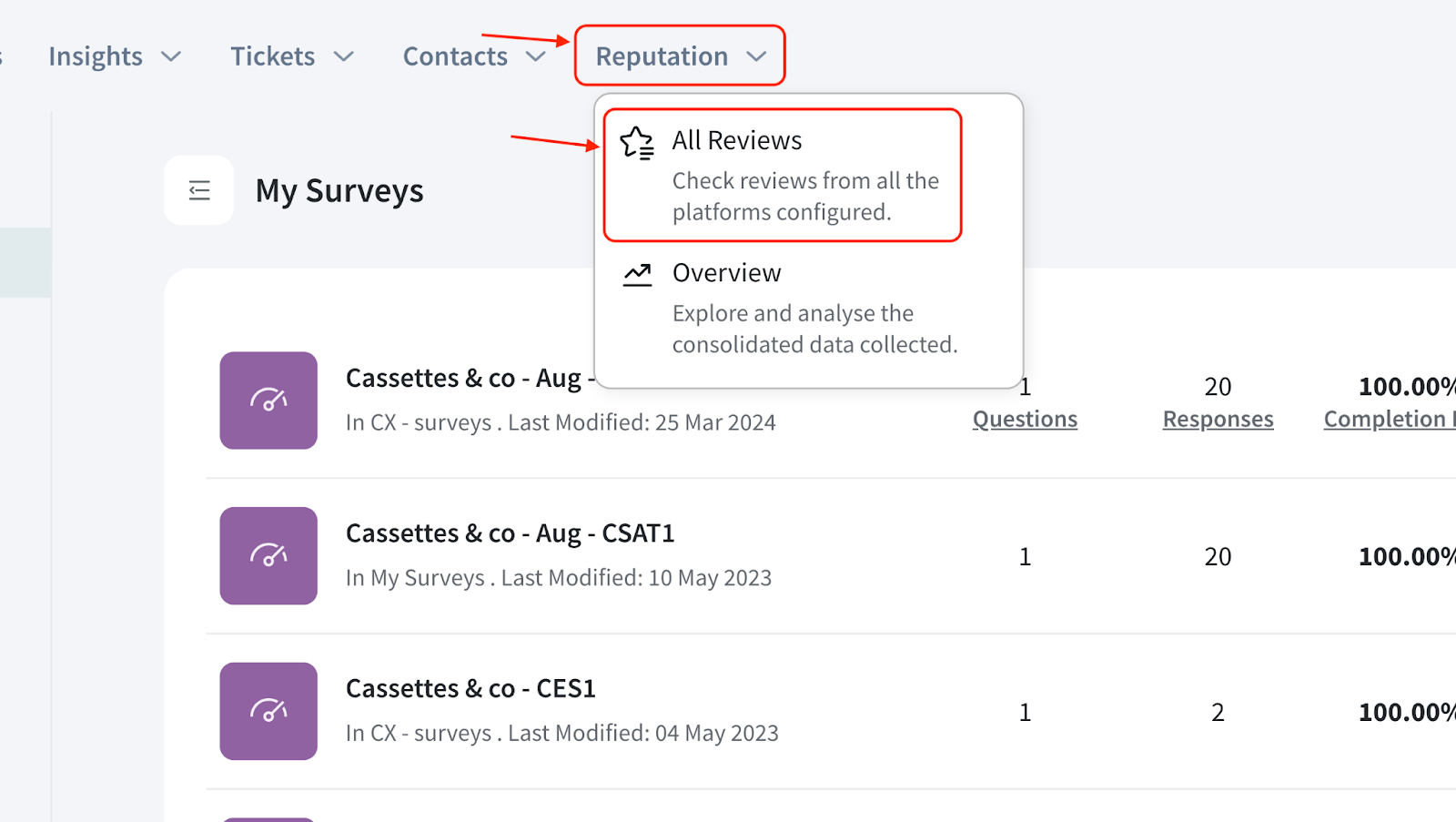1456x822 pixels.
Task: Click the gauge icon of the survey modified 25 Mar 2024
Action: [268, 401]
